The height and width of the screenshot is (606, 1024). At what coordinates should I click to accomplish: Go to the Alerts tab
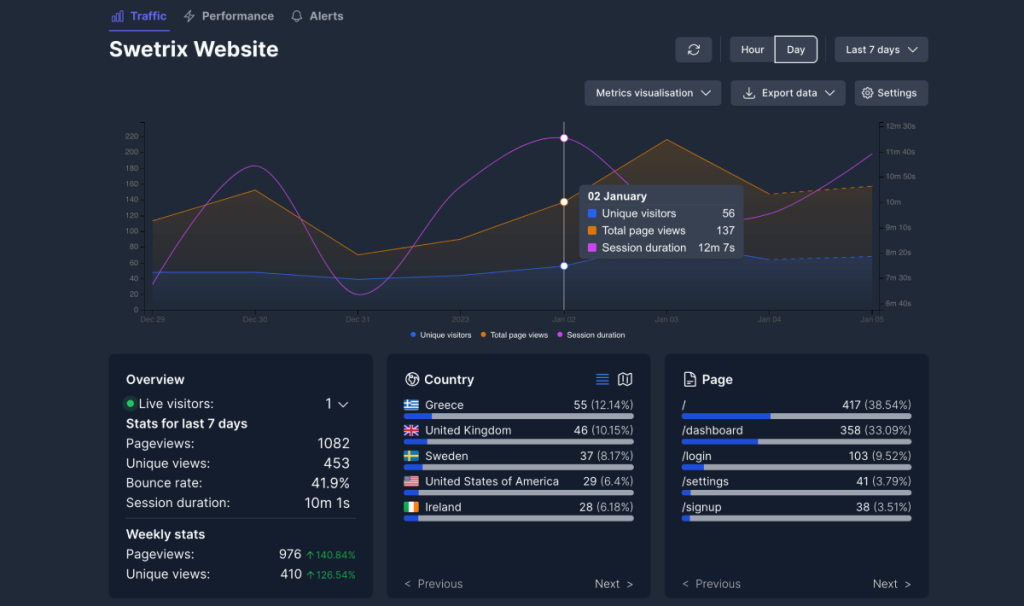[317, 16]
